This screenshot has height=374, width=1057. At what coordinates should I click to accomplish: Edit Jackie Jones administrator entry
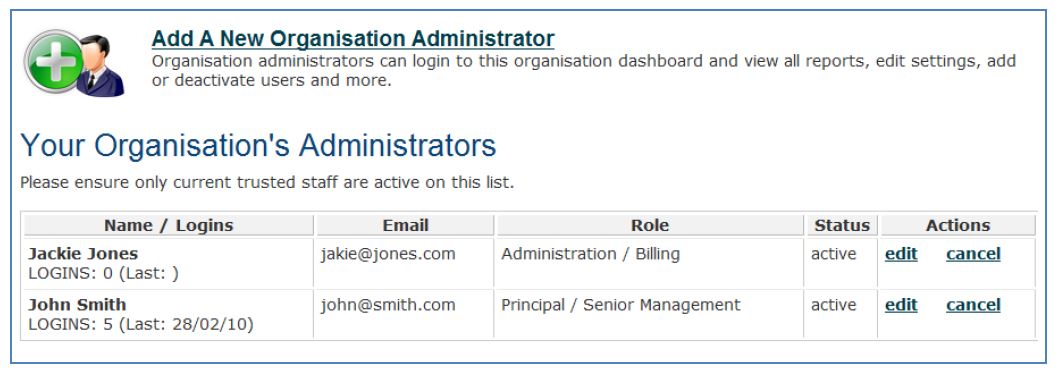[x=901, y=254]
